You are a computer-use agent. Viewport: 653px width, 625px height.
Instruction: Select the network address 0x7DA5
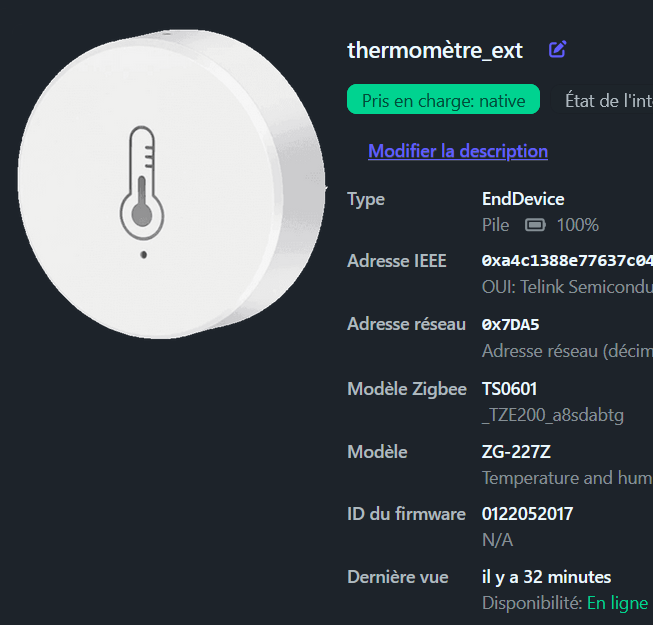[511, 325]
